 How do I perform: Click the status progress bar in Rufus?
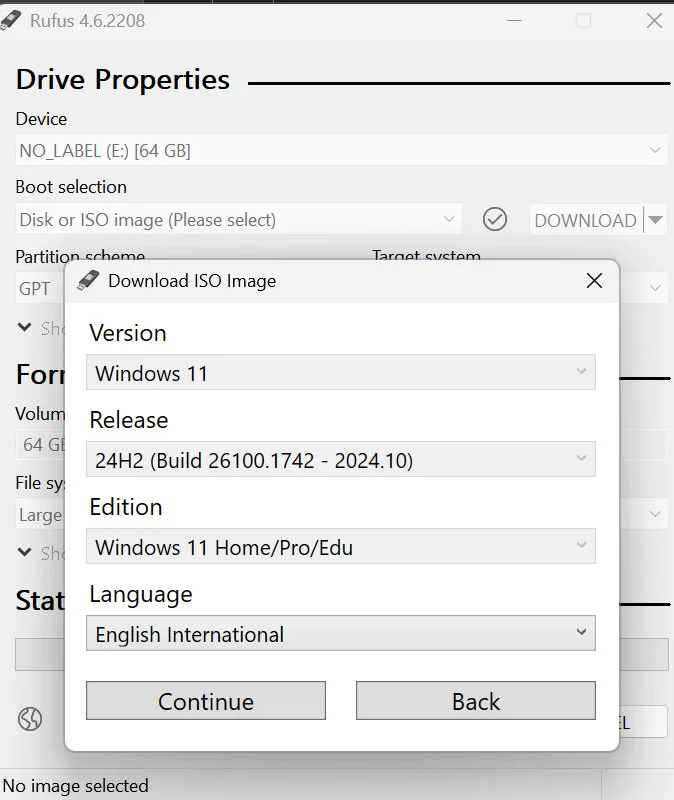(x=40, y=654)
